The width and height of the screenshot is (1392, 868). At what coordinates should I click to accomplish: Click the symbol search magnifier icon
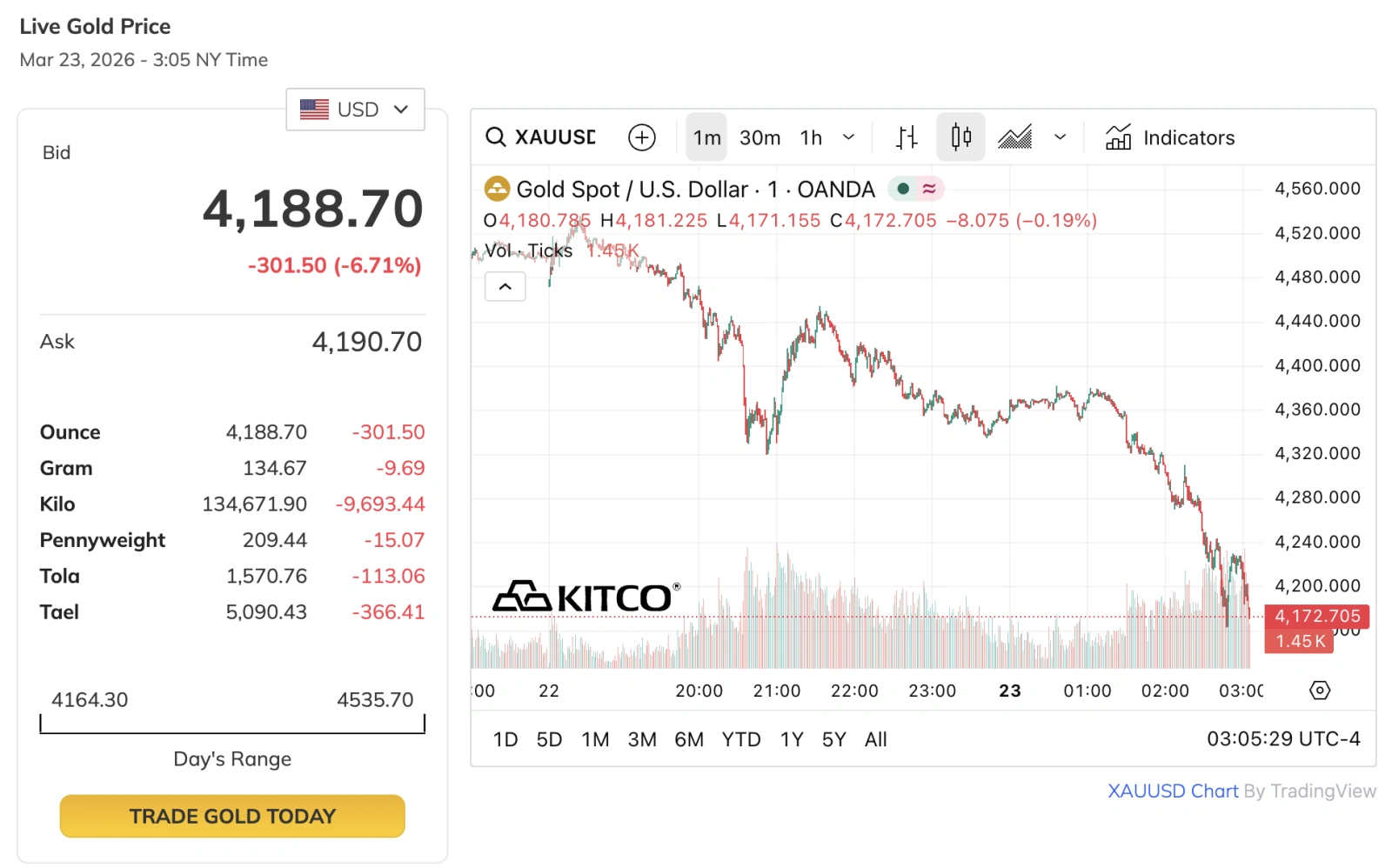click(x=495, y=137)
